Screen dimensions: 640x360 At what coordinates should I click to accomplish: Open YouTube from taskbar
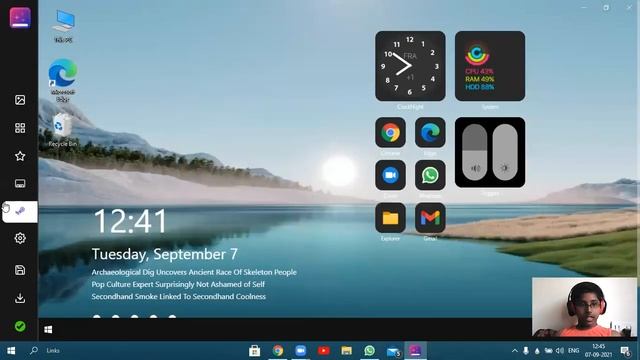click(324, 351)
